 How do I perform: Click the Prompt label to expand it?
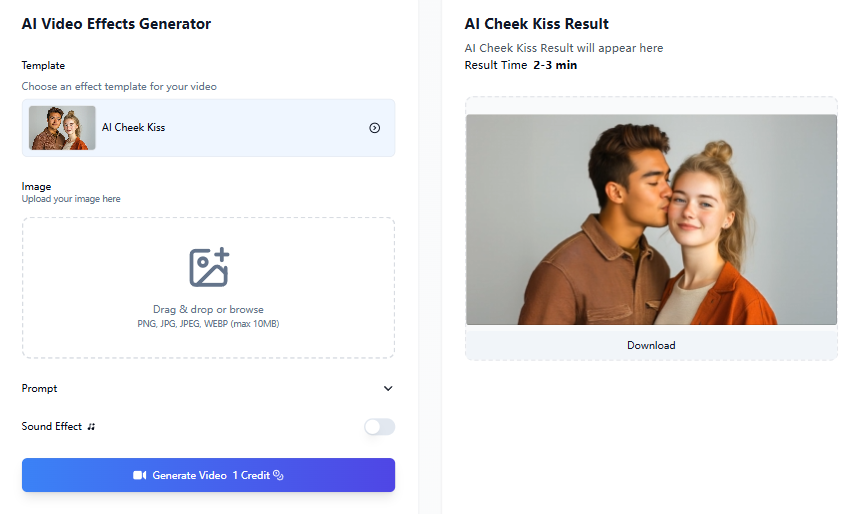point(40,389)
